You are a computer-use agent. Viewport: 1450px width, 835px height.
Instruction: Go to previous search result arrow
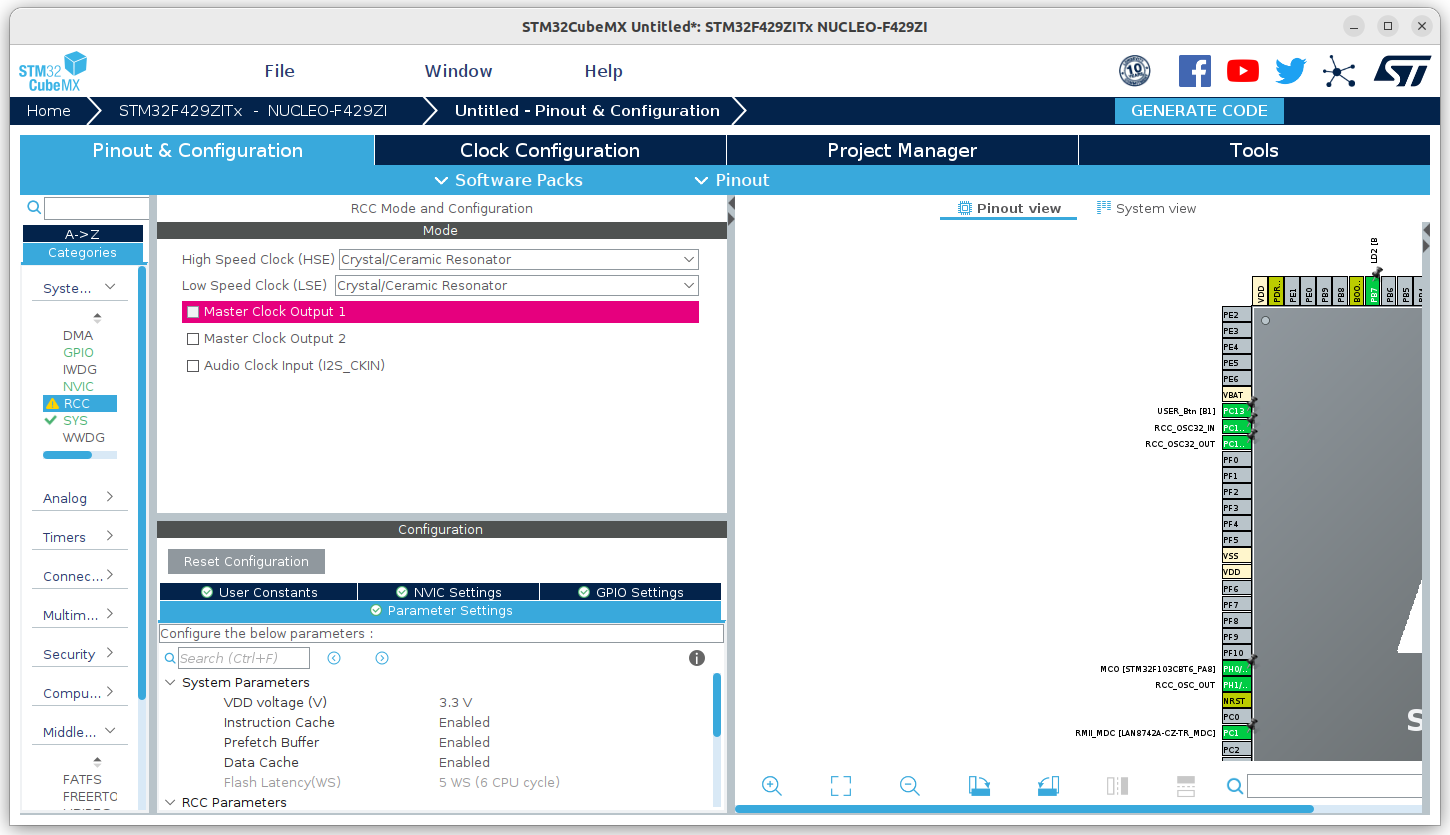(334, 658)
